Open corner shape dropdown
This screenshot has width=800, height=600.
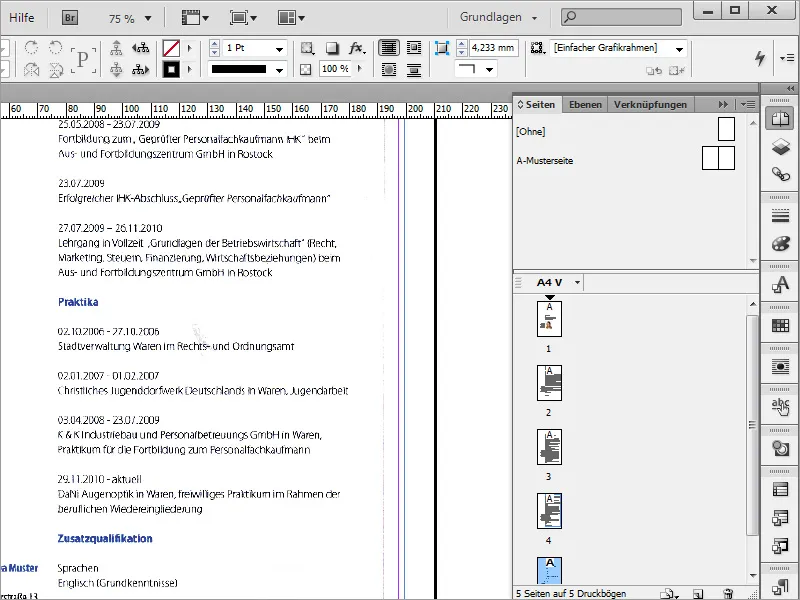[x=489, y=69]
